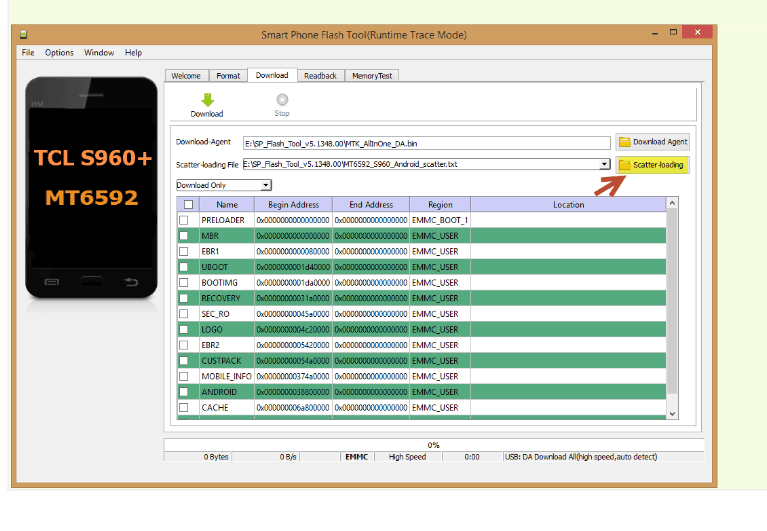Check the EBR1 partition checkbox
Image resolution: width=767 pixels, height=531 pixels.
[183, 251]
